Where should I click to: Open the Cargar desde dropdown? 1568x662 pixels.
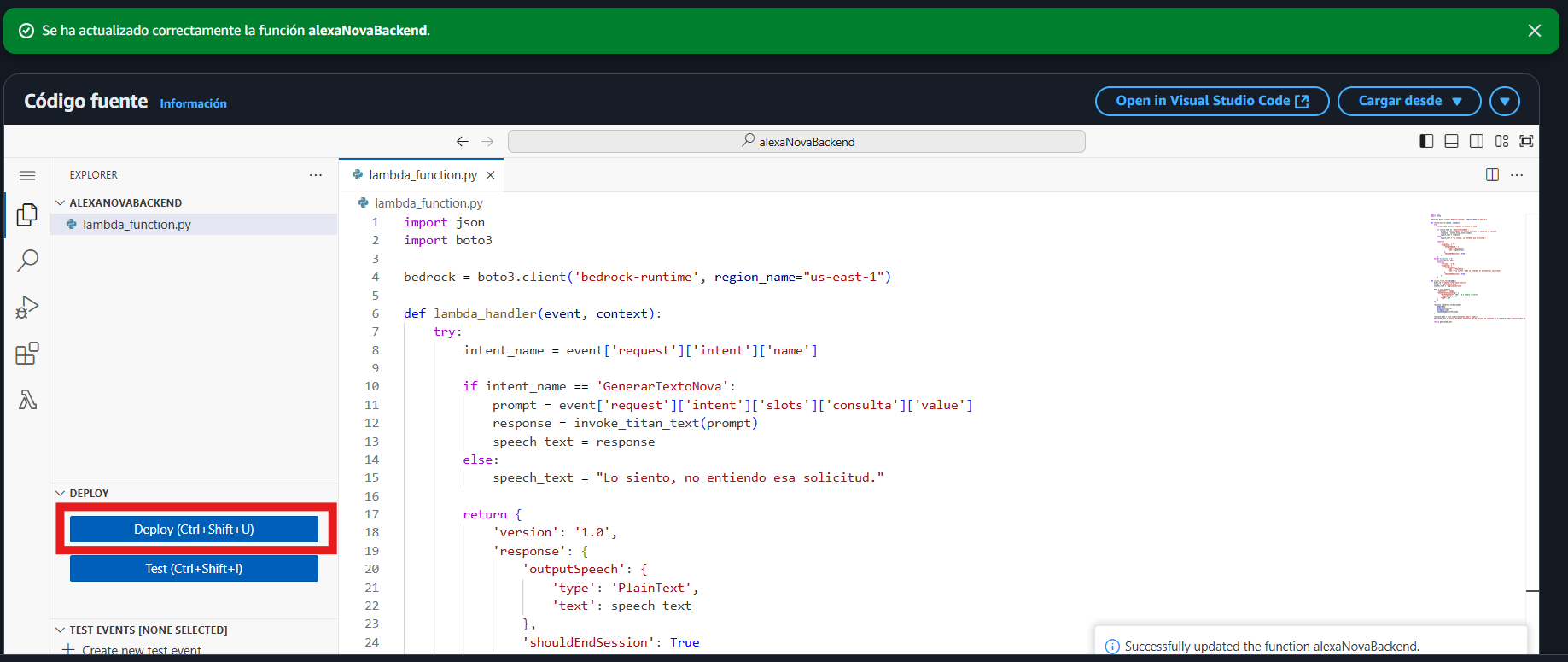(1408, 101)
